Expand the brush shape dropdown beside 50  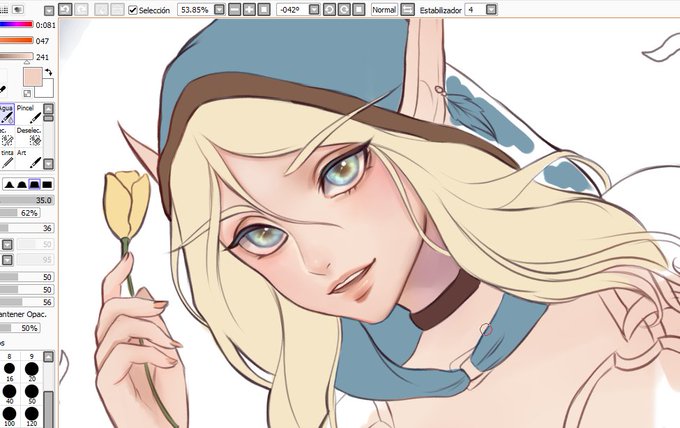pyautogui.click(x=7, y=245)
